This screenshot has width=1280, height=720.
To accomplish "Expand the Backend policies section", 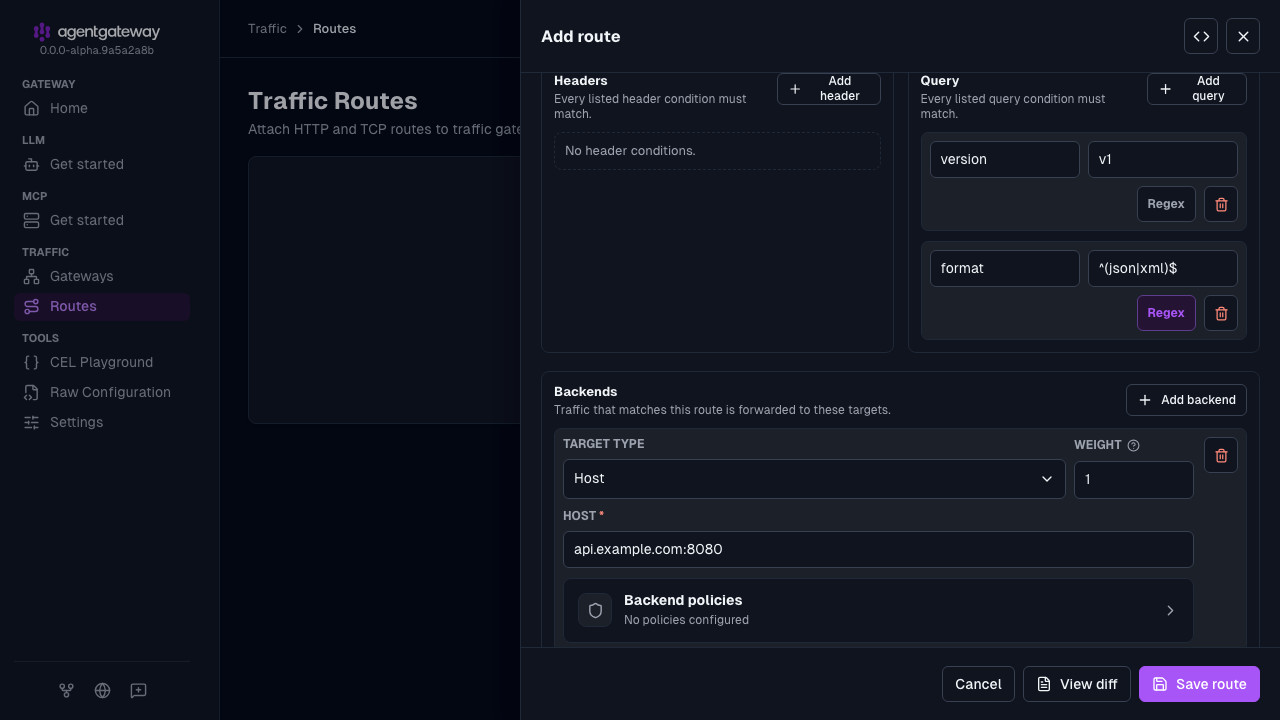I will [878, 610].
